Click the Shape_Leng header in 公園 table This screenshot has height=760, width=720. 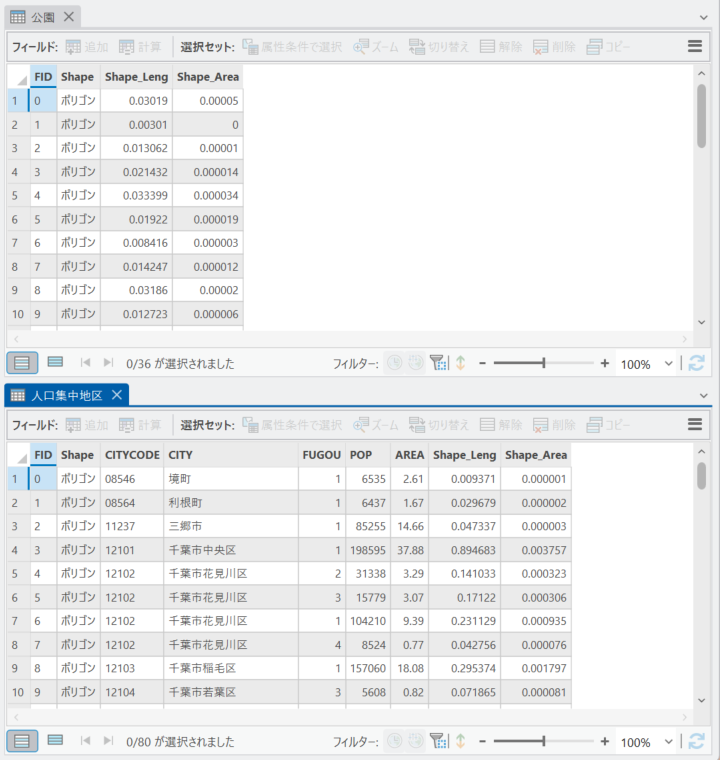(x=136, y=77)
